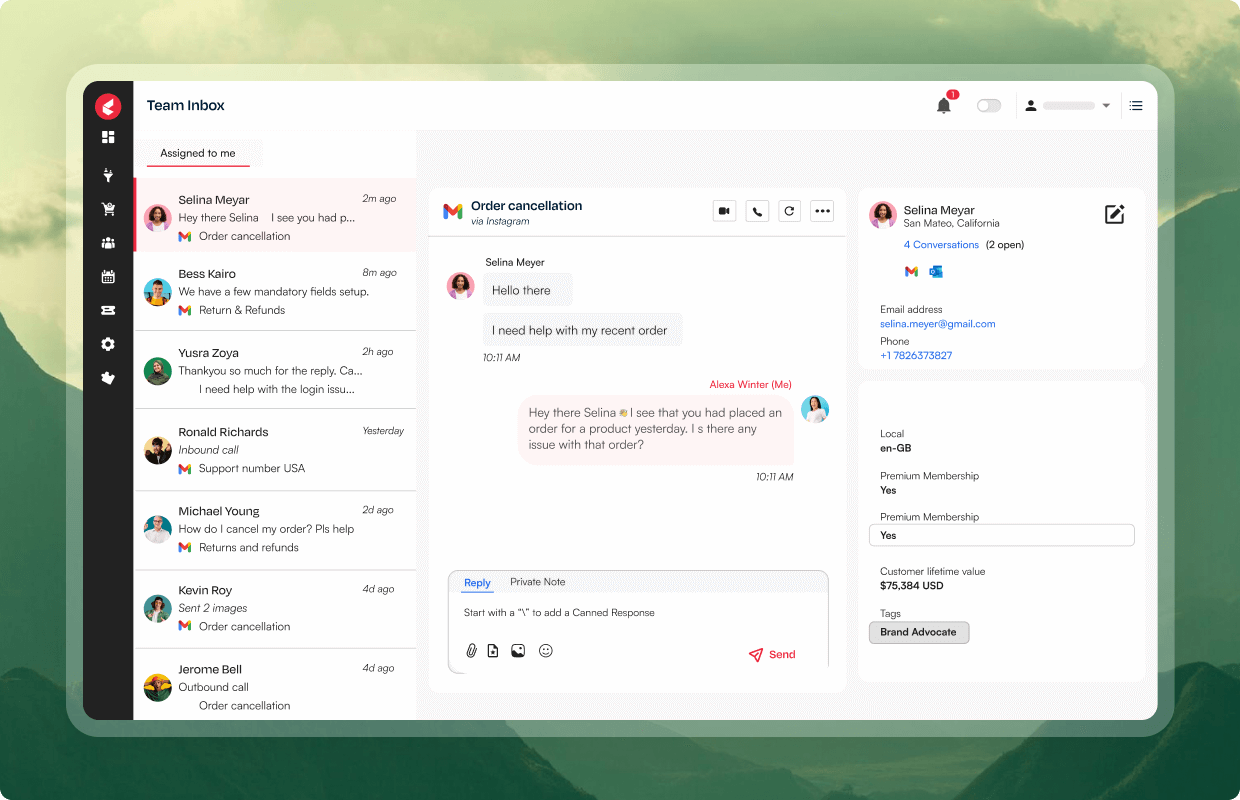Open the list menu at top right
Viewport: 1240px width, 800px height.
click(x=1136, y=105)
